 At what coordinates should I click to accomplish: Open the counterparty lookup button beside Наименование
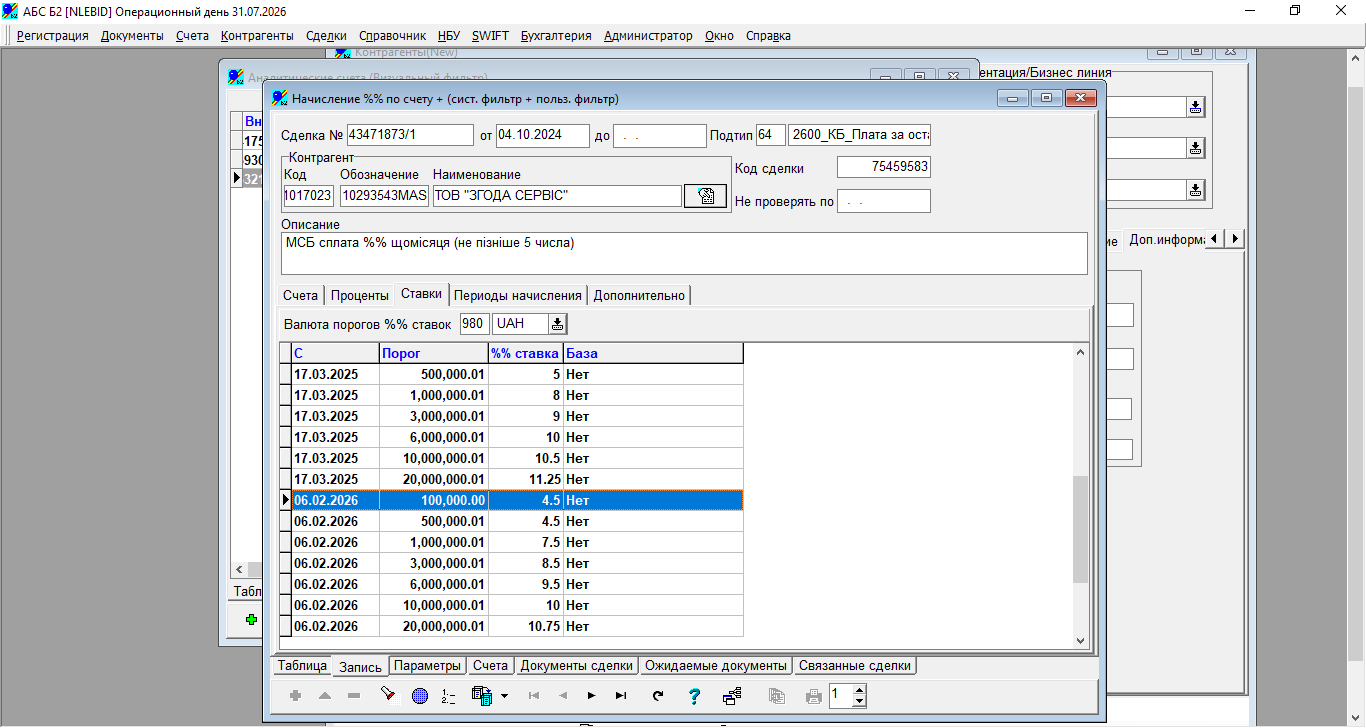coord(705,196)
